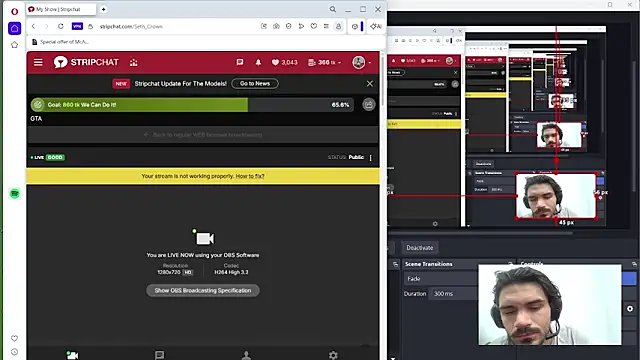Pop out the dock left of Scene Transitions
Screen dimensions: 640x360
(x=395, y=264)
